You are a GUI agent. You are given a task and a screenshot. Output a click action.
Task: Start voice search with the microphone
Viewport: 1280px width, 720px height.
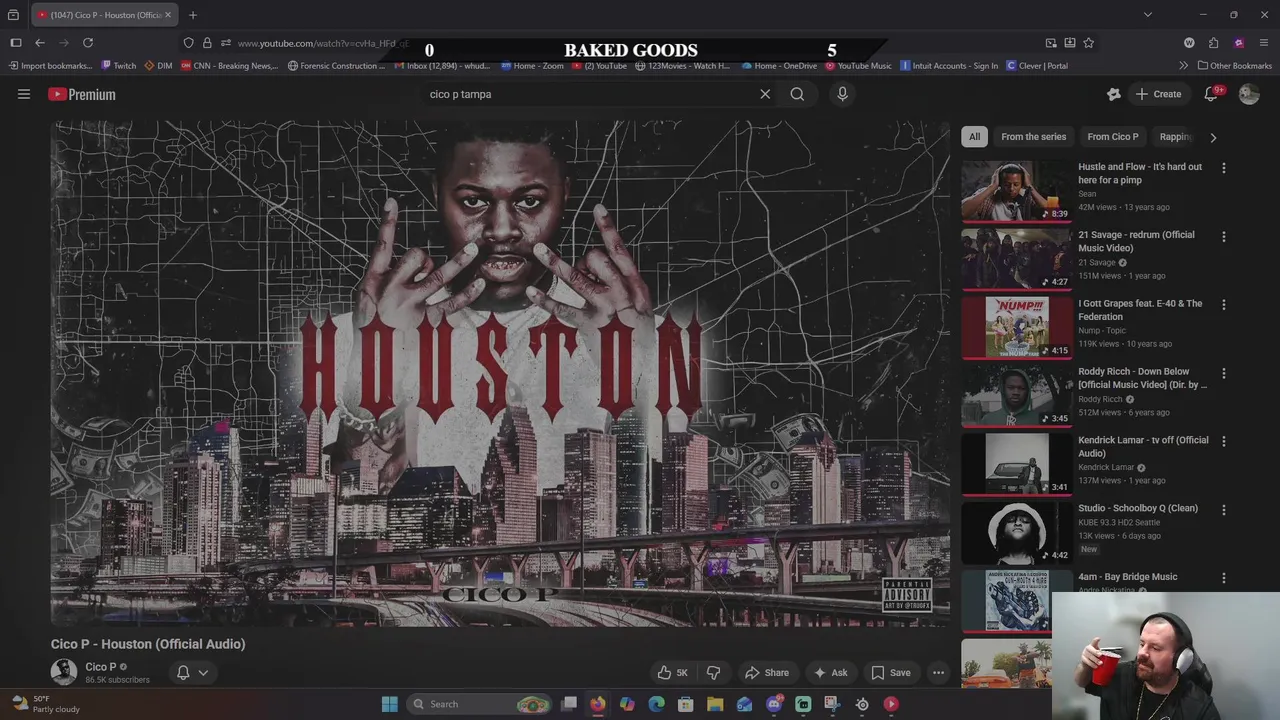(x=842, y=94)
